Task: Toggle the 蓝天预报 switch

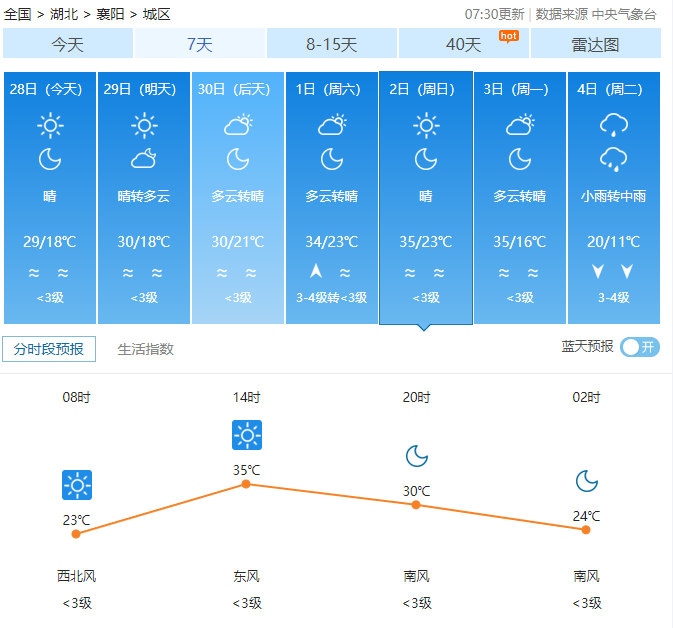Action: coord(640,347)
